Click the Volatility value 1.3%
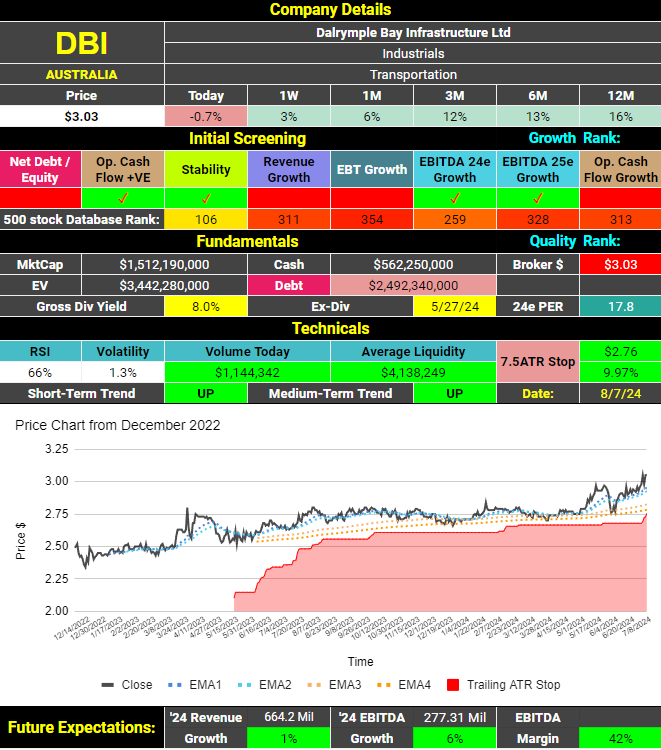This screenshot has height=750, width=661. pyautogui.click(x=123, y=373)
